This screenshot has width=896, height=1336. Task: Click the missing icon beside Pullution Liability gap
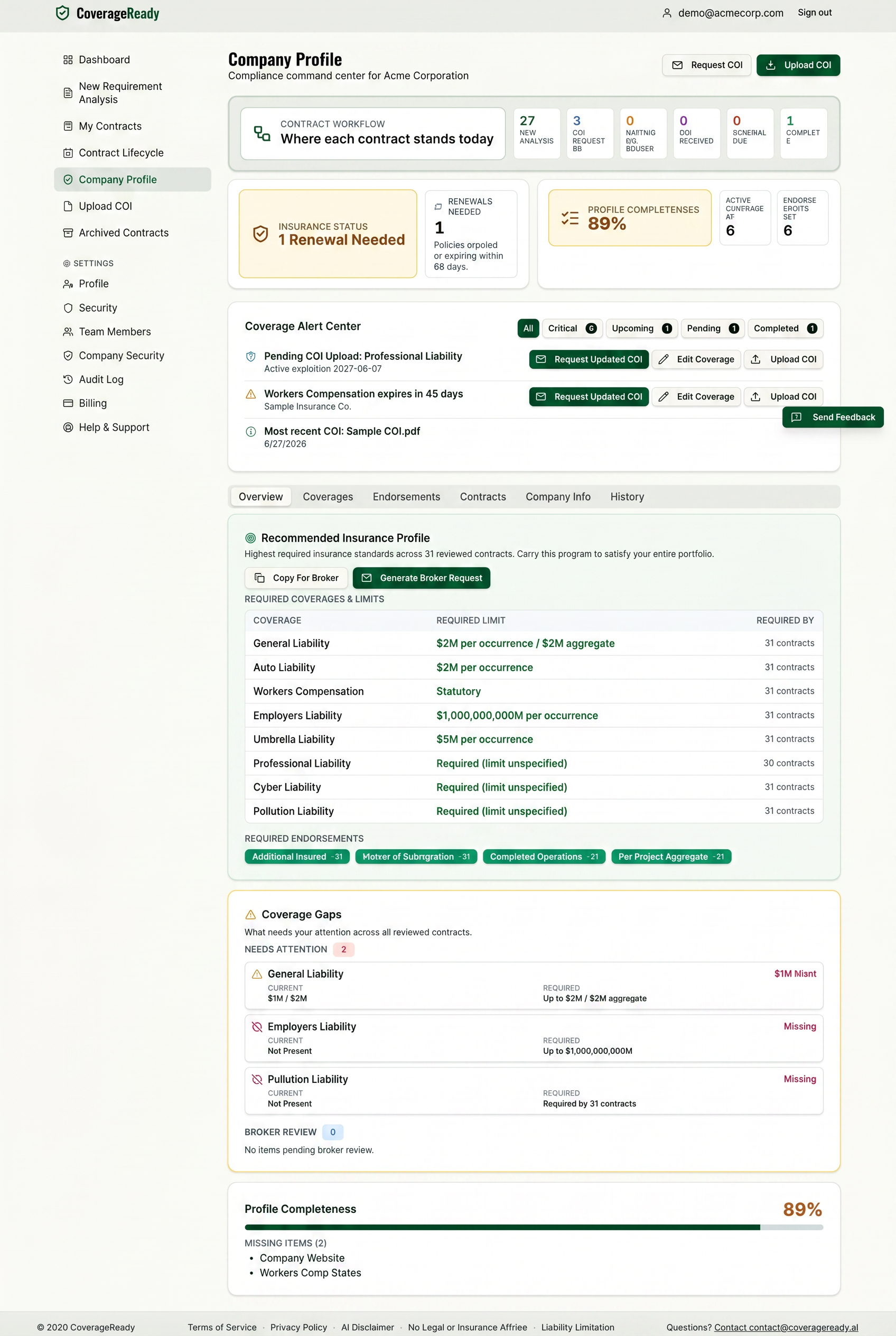point(257,1079)
